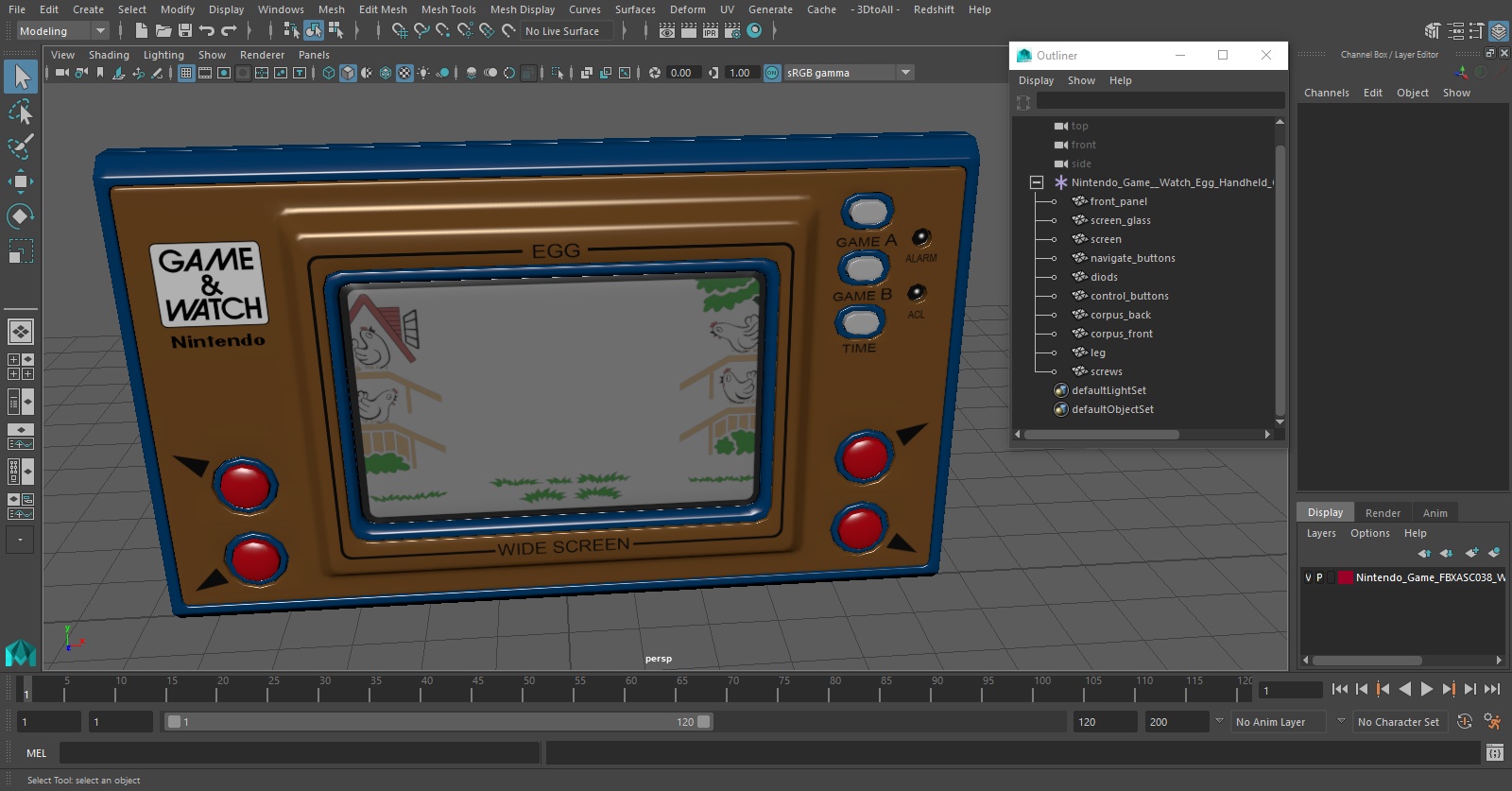This screenshot has width=1512, height=791.
Task: Open Layers menu in Layer Editor
Action: pos(1321,533)
